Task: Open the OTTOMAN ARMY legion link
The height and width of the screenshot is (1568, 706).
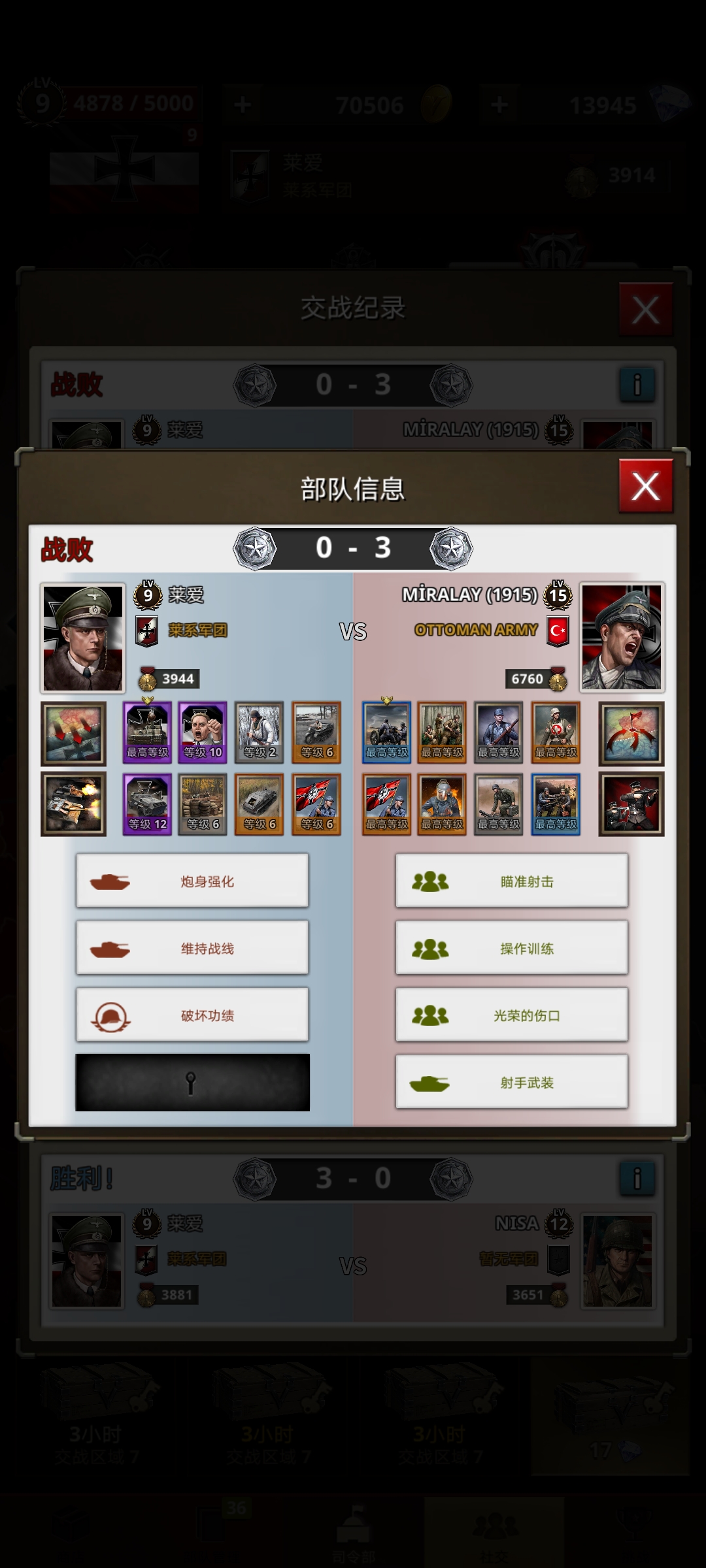Action: (476, 630)
